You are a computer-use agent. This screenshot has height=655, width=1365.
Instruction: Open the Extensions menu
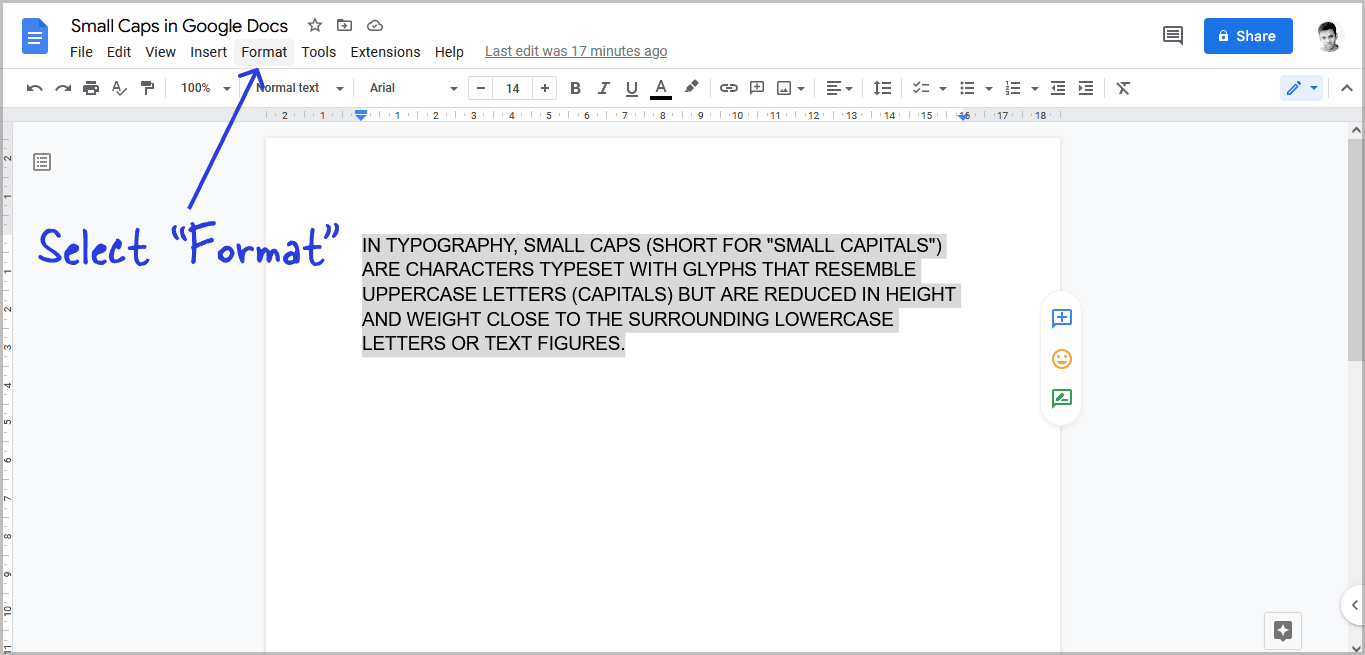pos(385,52)
